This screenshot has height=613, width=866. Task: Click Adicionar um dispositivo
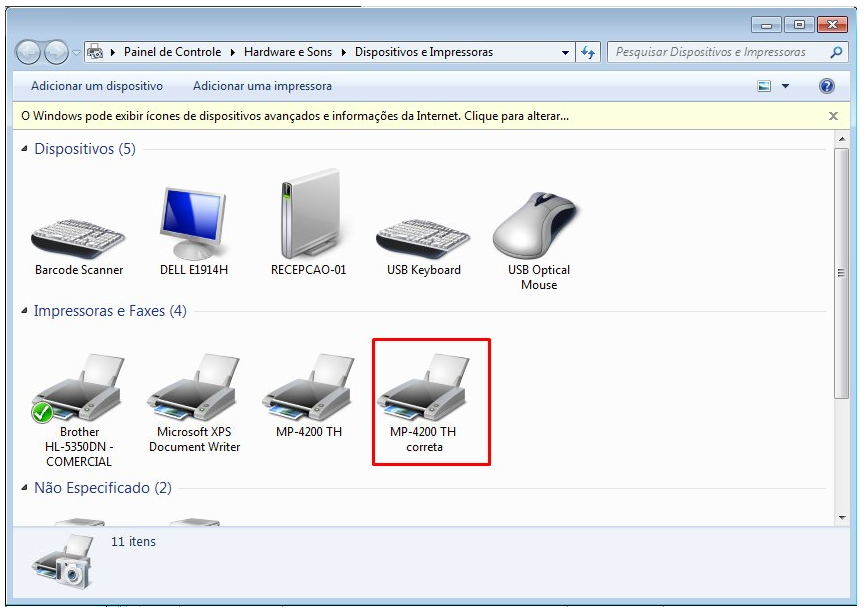pos(97,86)
